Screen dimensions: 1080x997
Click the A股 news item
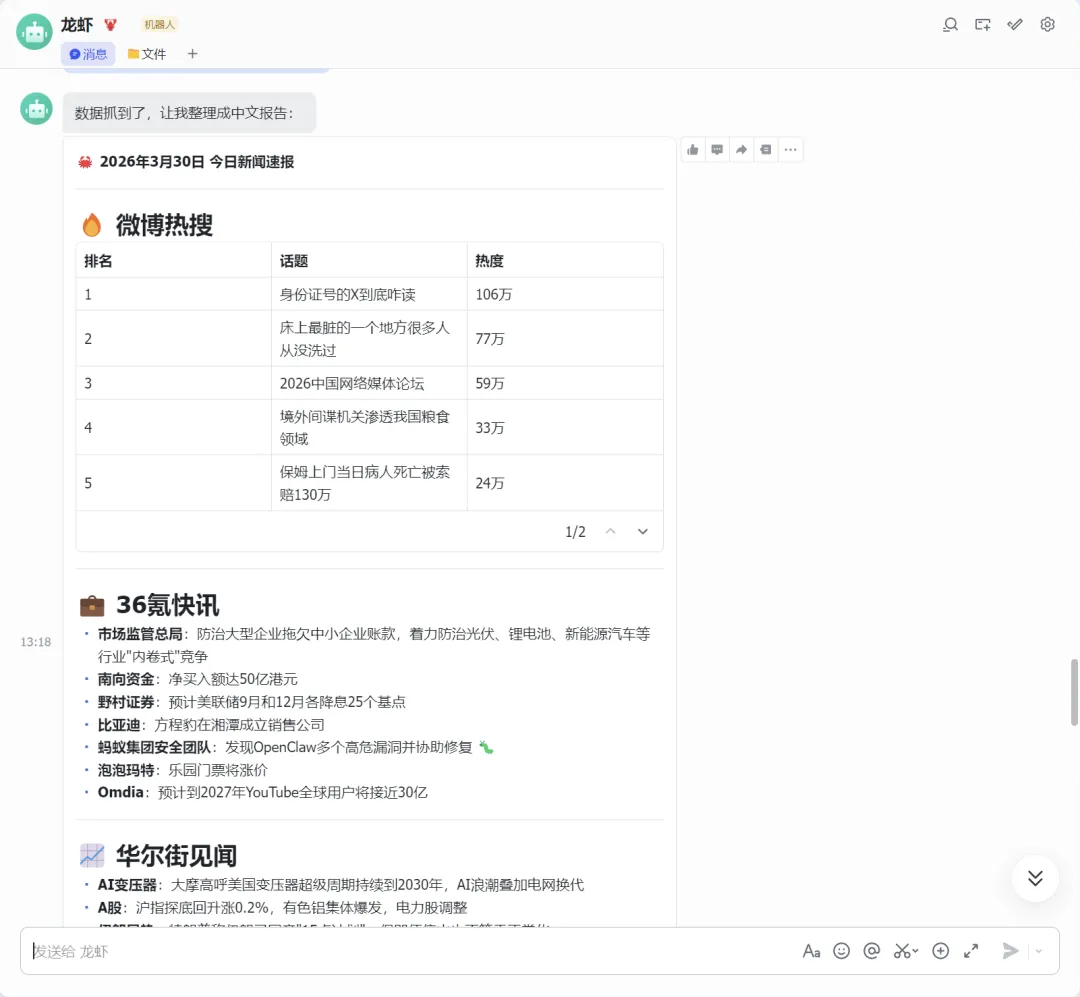tap(282, 907)
